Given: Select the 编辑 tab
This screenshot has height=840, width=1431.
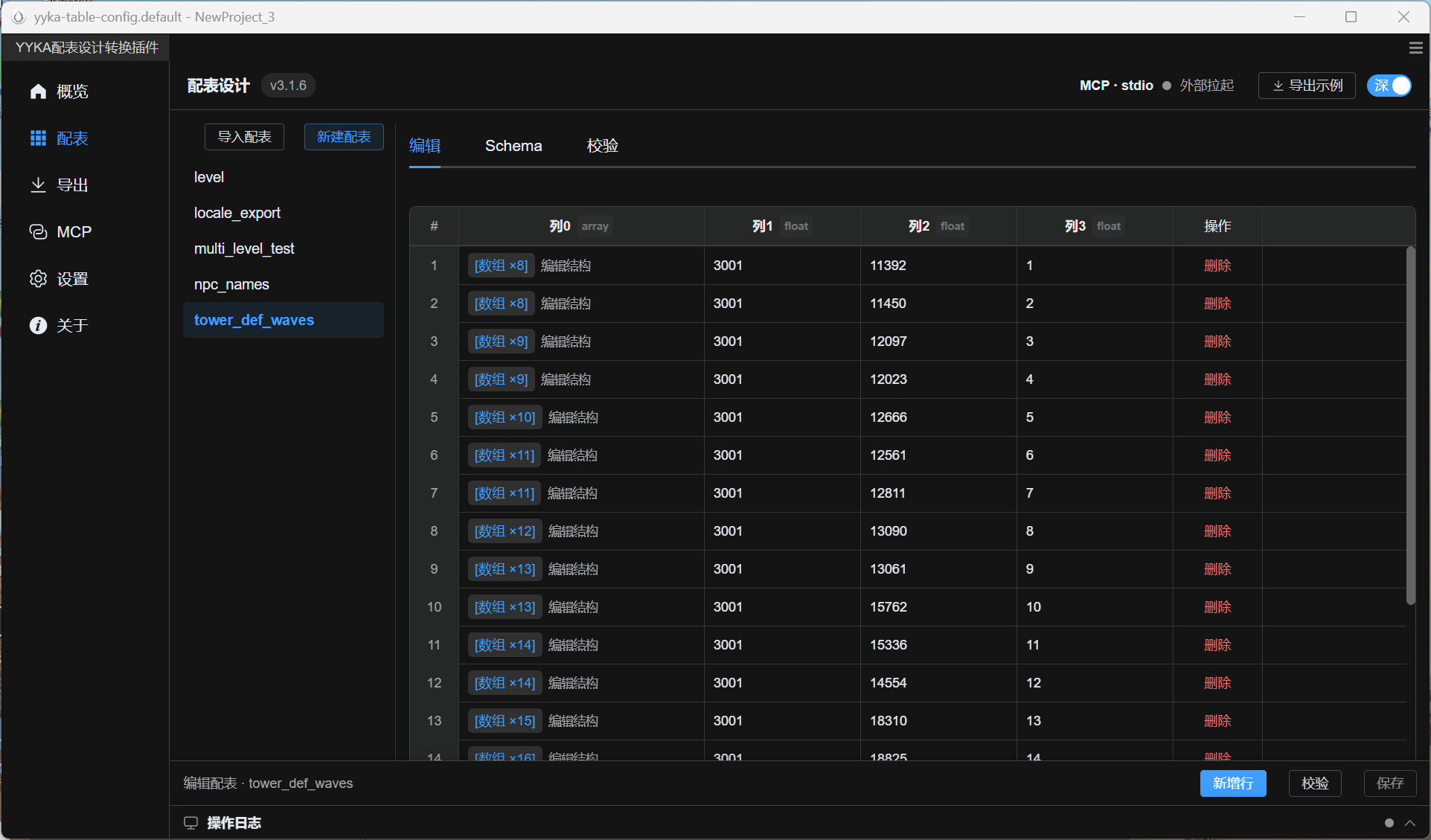Looking at the screenshot, I should click(x=425, y=146).
